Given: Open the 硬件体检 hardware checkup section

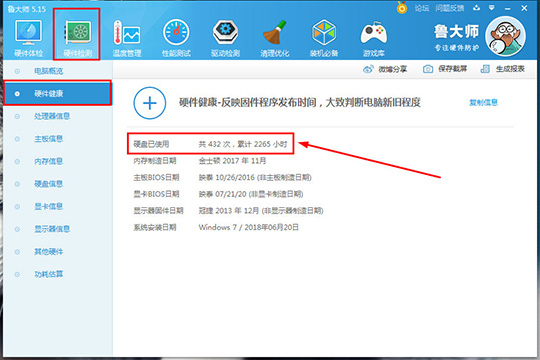Looking at the screenshot, I should pos(29,38).
